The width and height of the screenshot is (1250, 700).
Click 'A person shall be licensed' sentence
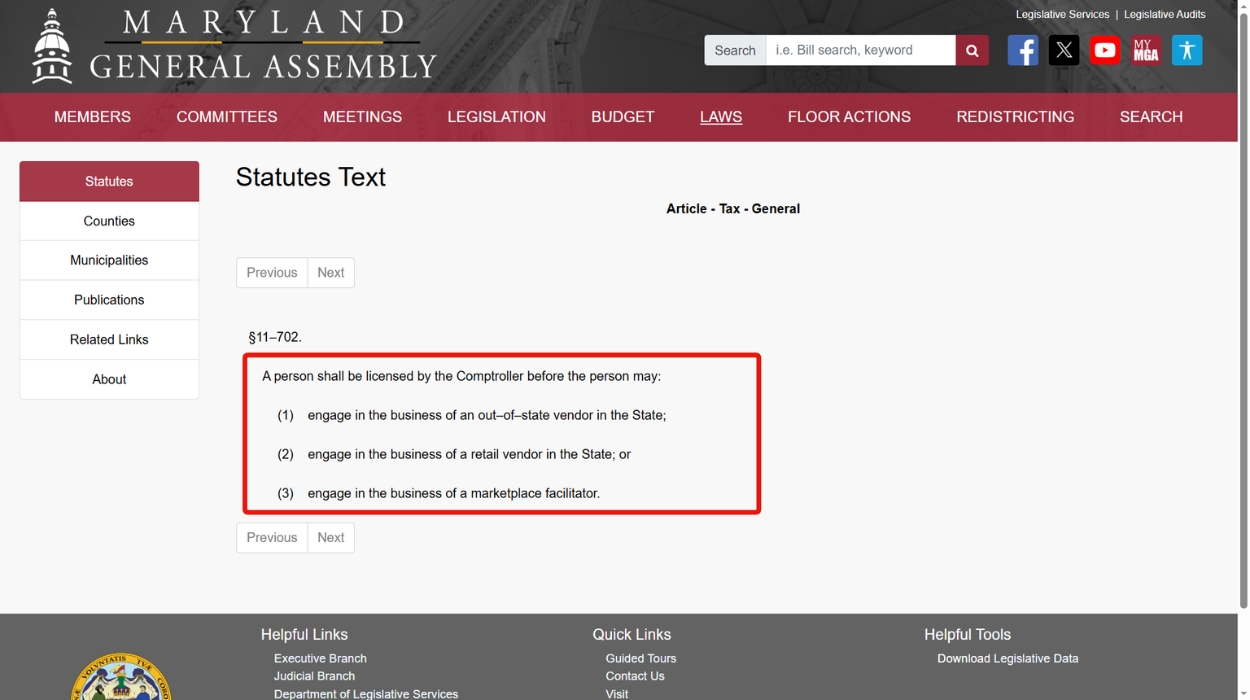coord(462,377)
